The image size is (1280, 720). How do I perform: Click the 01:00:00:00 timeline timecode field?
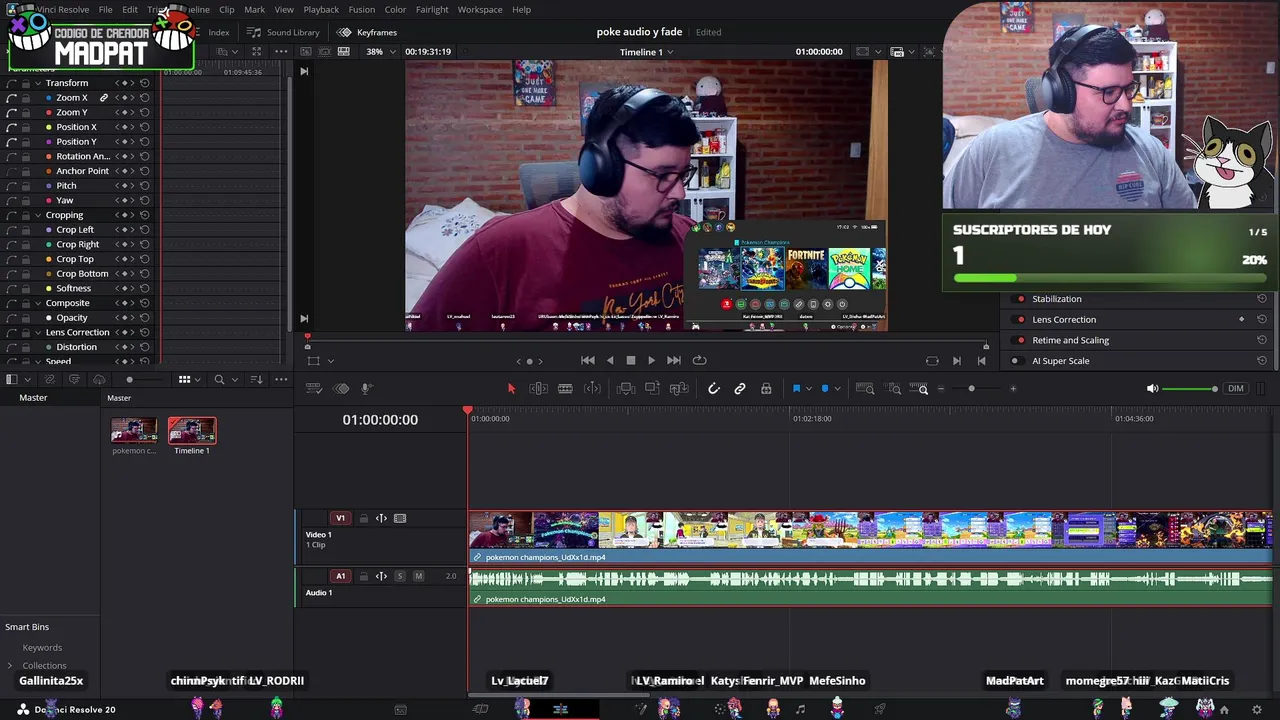point(380,420)
